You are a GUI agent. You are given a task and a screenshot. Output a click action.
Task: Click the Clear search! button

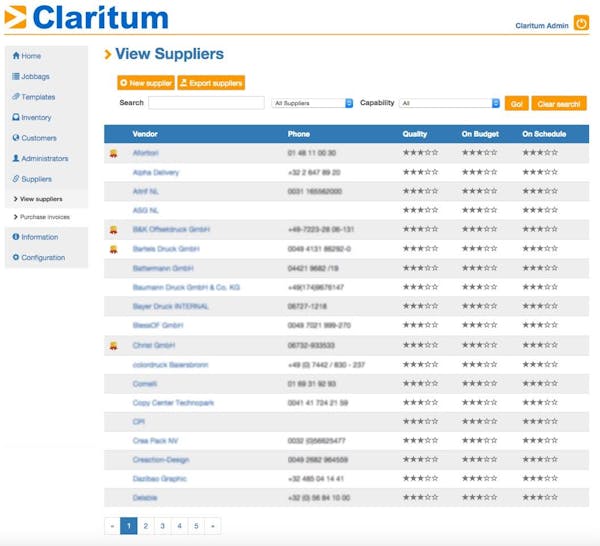click(559, 103)
